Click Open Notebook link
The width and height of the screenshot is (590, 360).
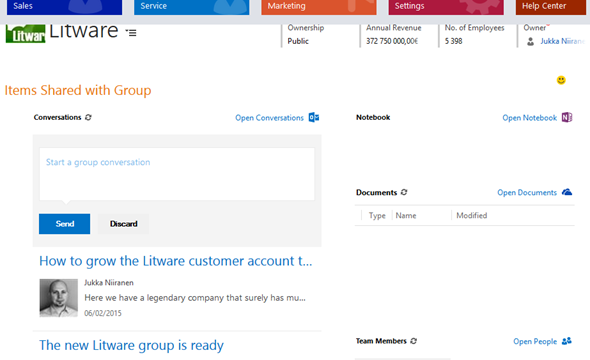pyautogui.click(x=529, y=118)
